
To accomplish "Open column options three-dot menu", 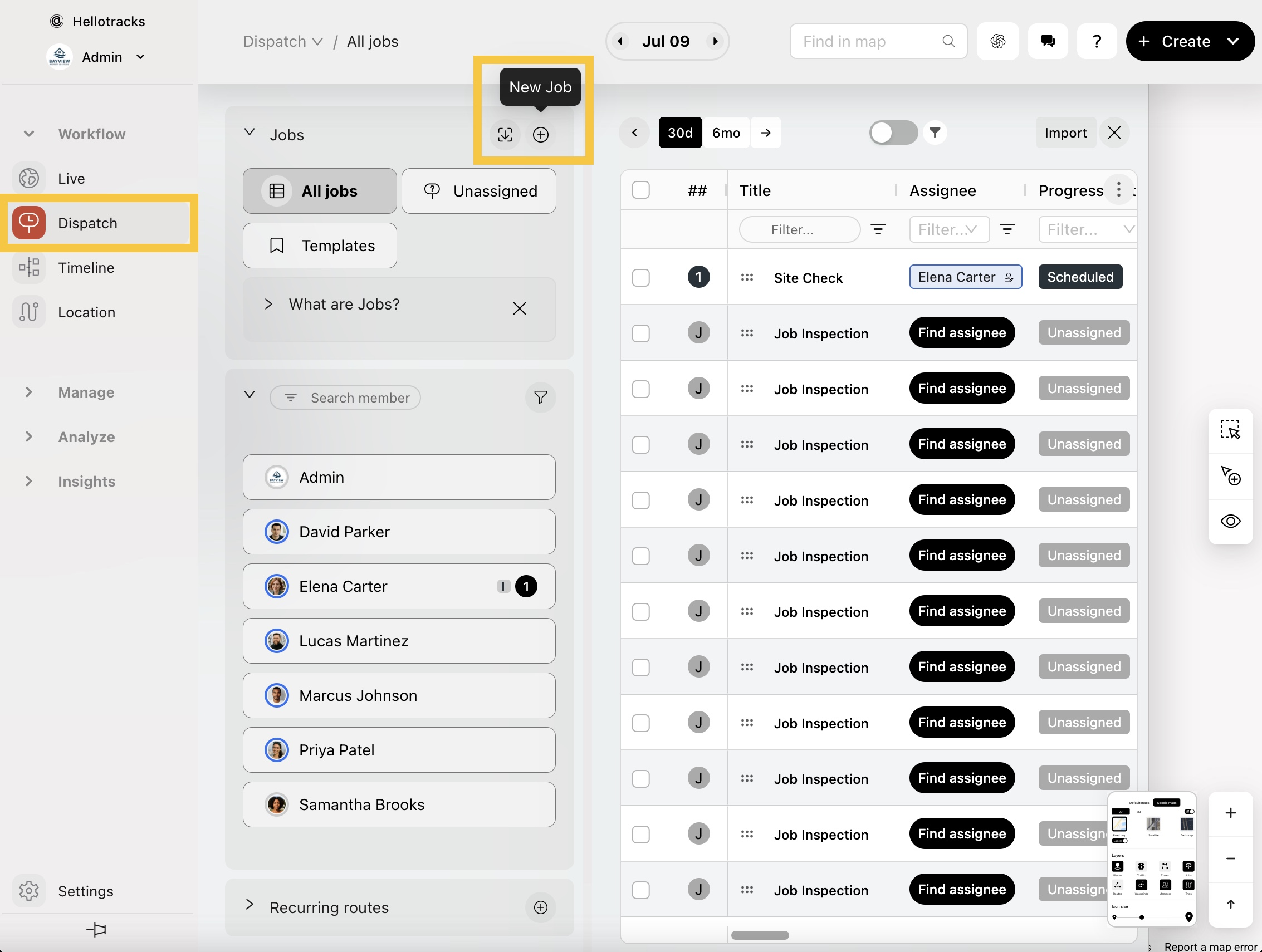I will tap(1118, 190).
